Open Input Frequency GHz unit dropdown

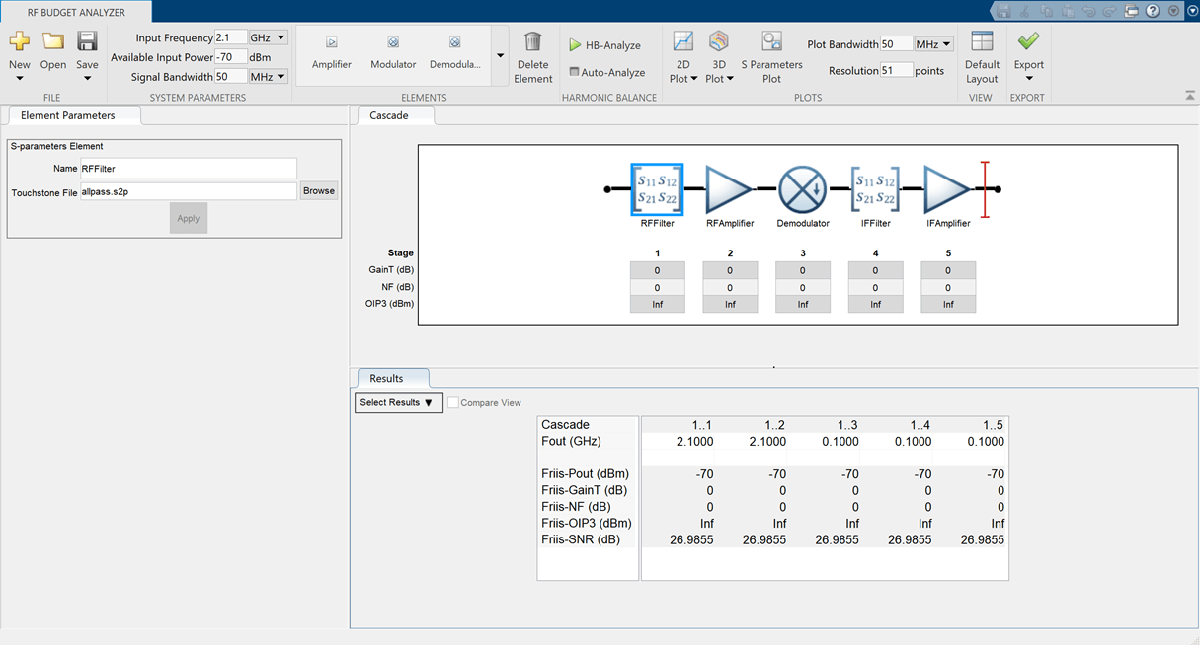[268, 38]
